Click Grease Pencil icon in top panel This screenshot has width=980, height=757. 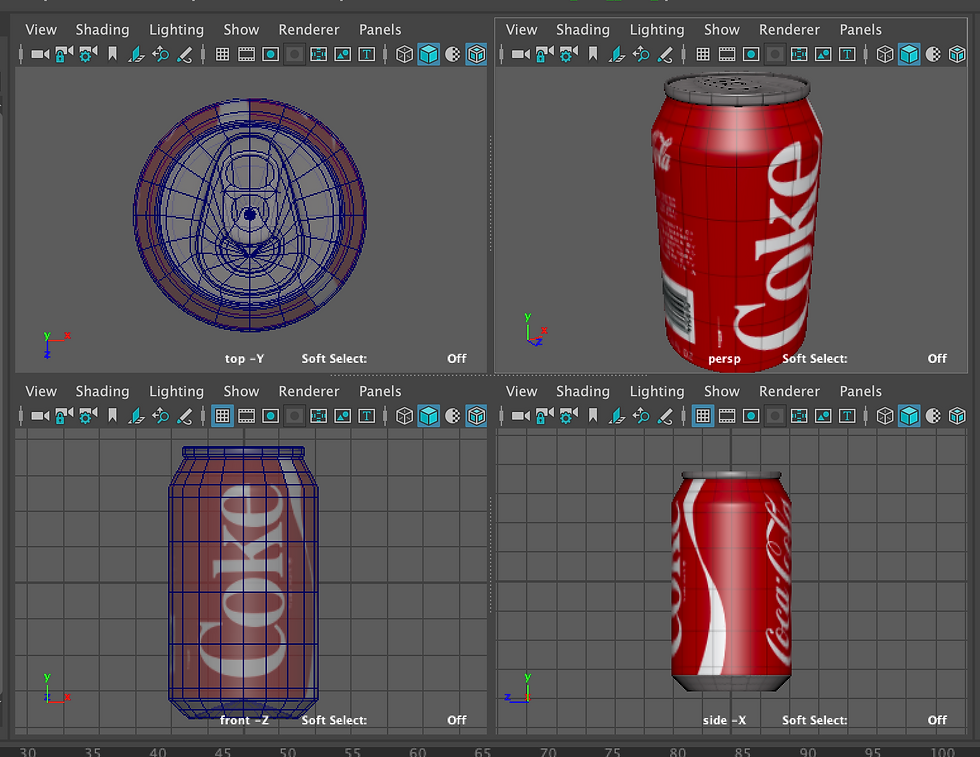(184, 54)
